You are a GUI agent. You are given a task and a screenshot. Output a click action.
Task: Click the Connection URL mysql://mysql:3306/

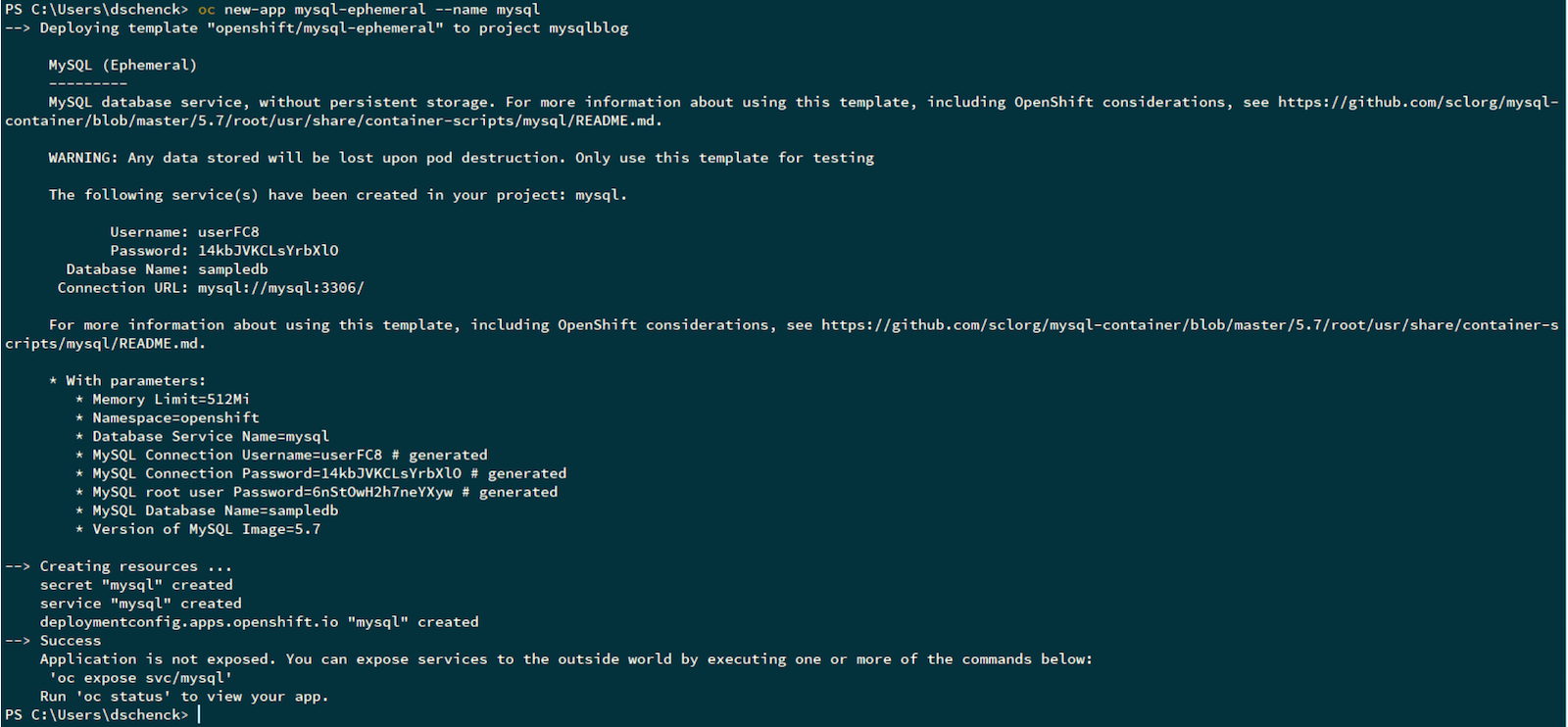[280, 288]
